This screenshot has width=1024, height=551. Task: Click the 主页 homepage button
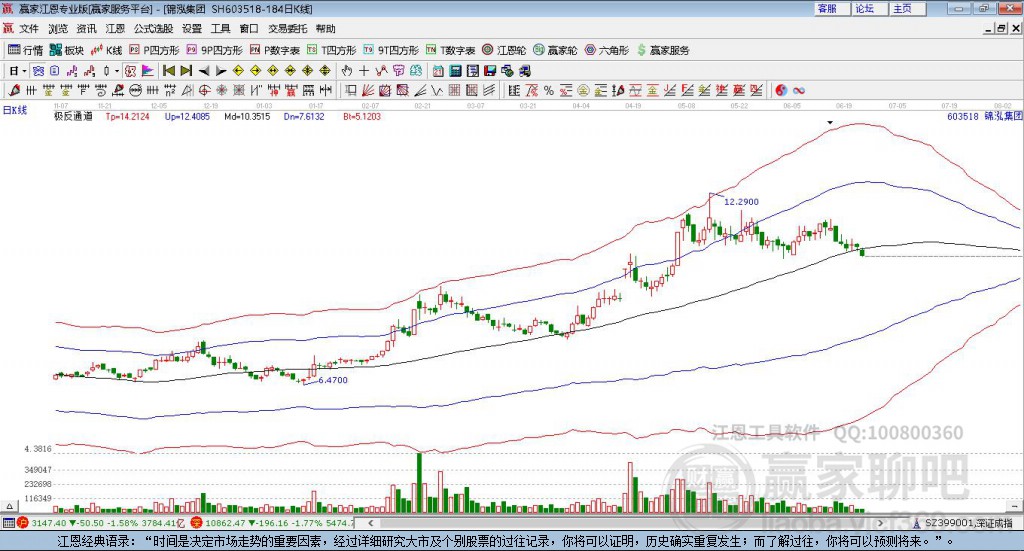pyautogui.click(x=907, y=8)
